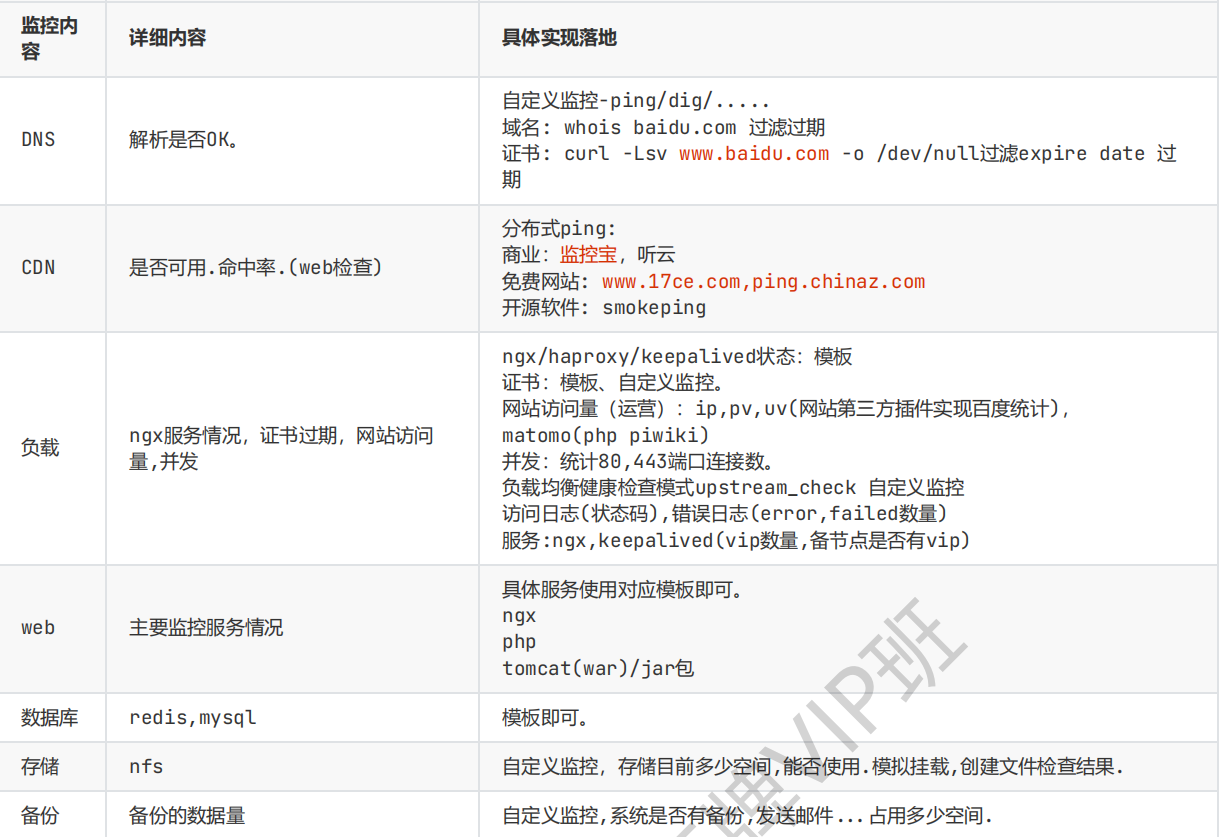This screenshot has width=1219, height=837.
Task: Click the line 域名: whois baidu.com 过滤过期
Action: point(664,128)
